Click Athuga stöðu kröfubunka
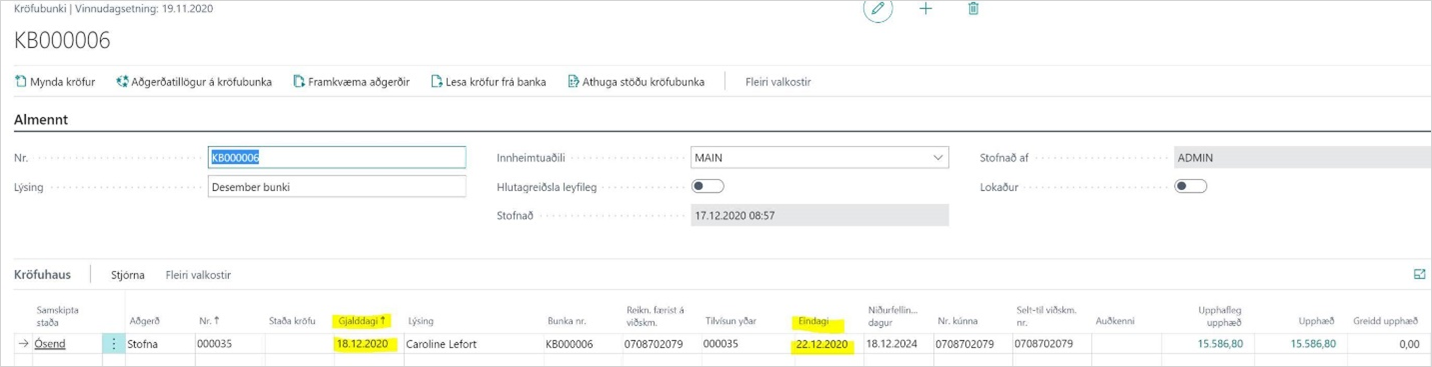Viewport: 1432px width, 367px height. click(x=636, y=82)
